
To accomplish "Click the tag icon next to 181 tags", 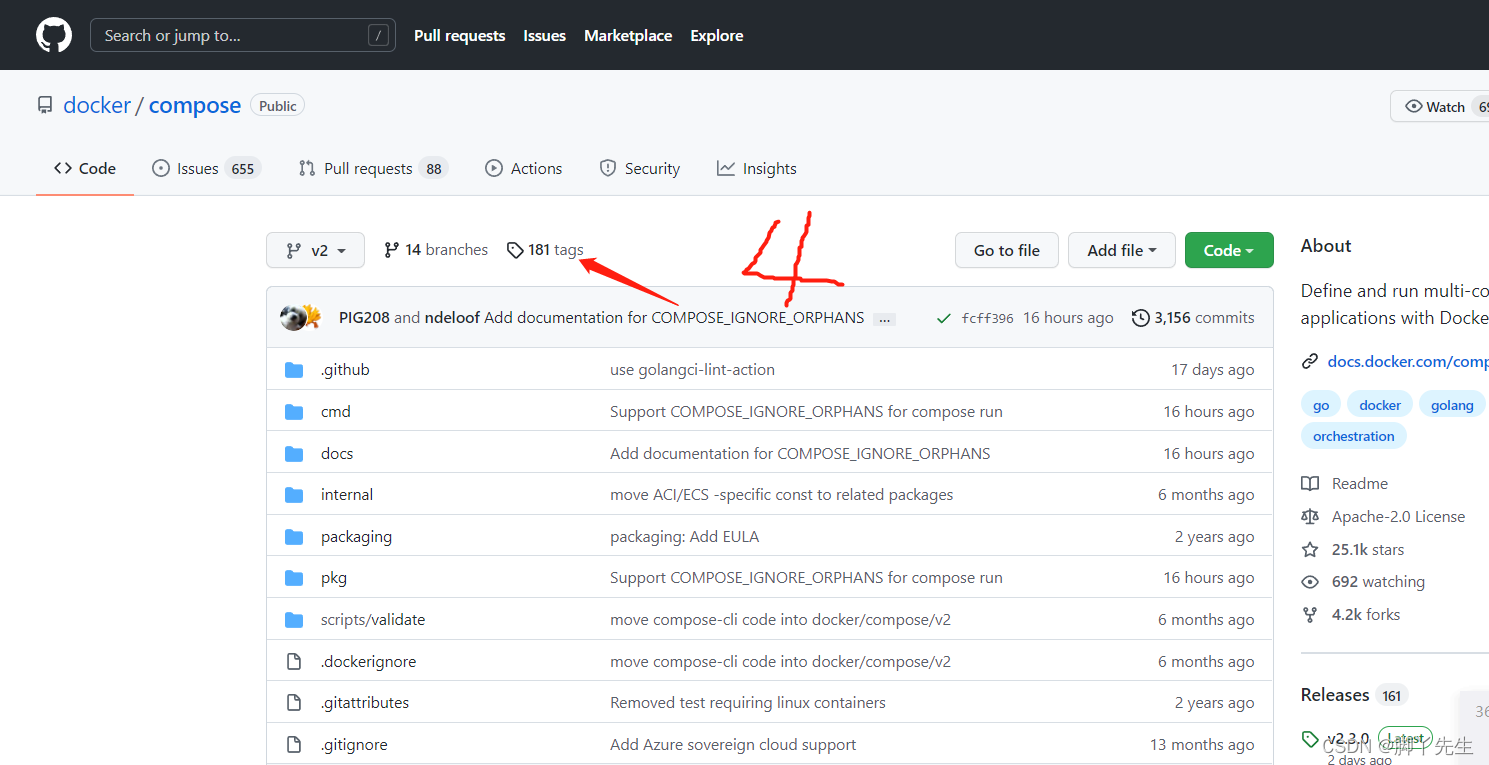I will click(515, 250).
